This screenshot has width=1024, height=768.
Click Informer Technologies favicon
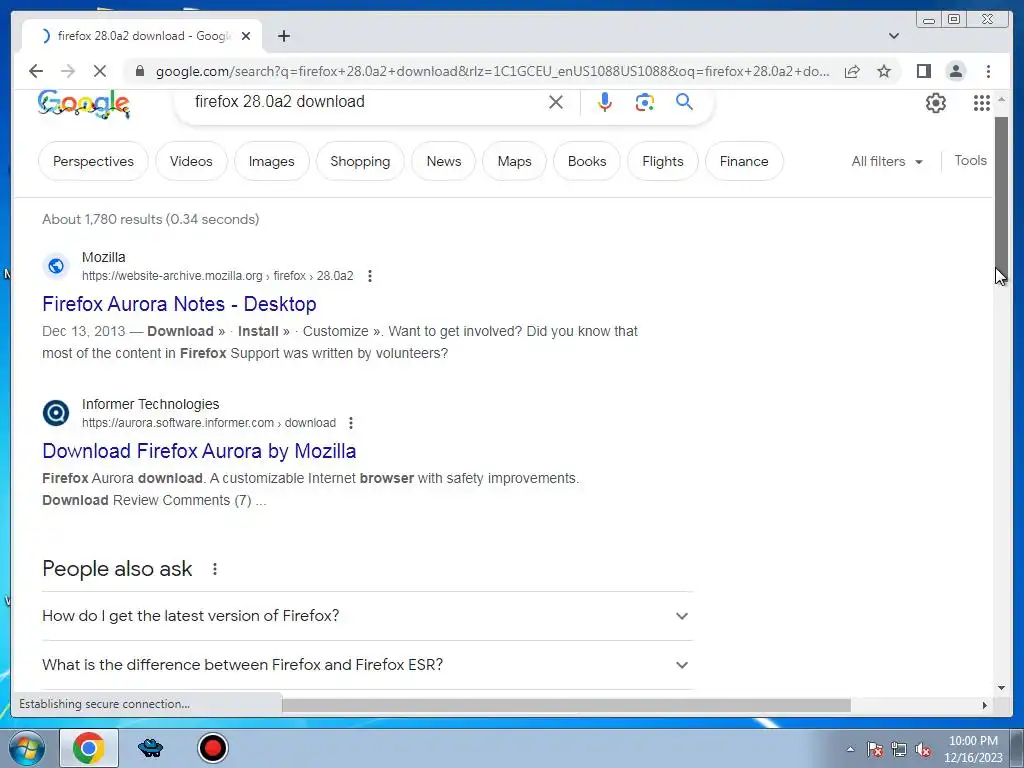[x=56, y=413]
